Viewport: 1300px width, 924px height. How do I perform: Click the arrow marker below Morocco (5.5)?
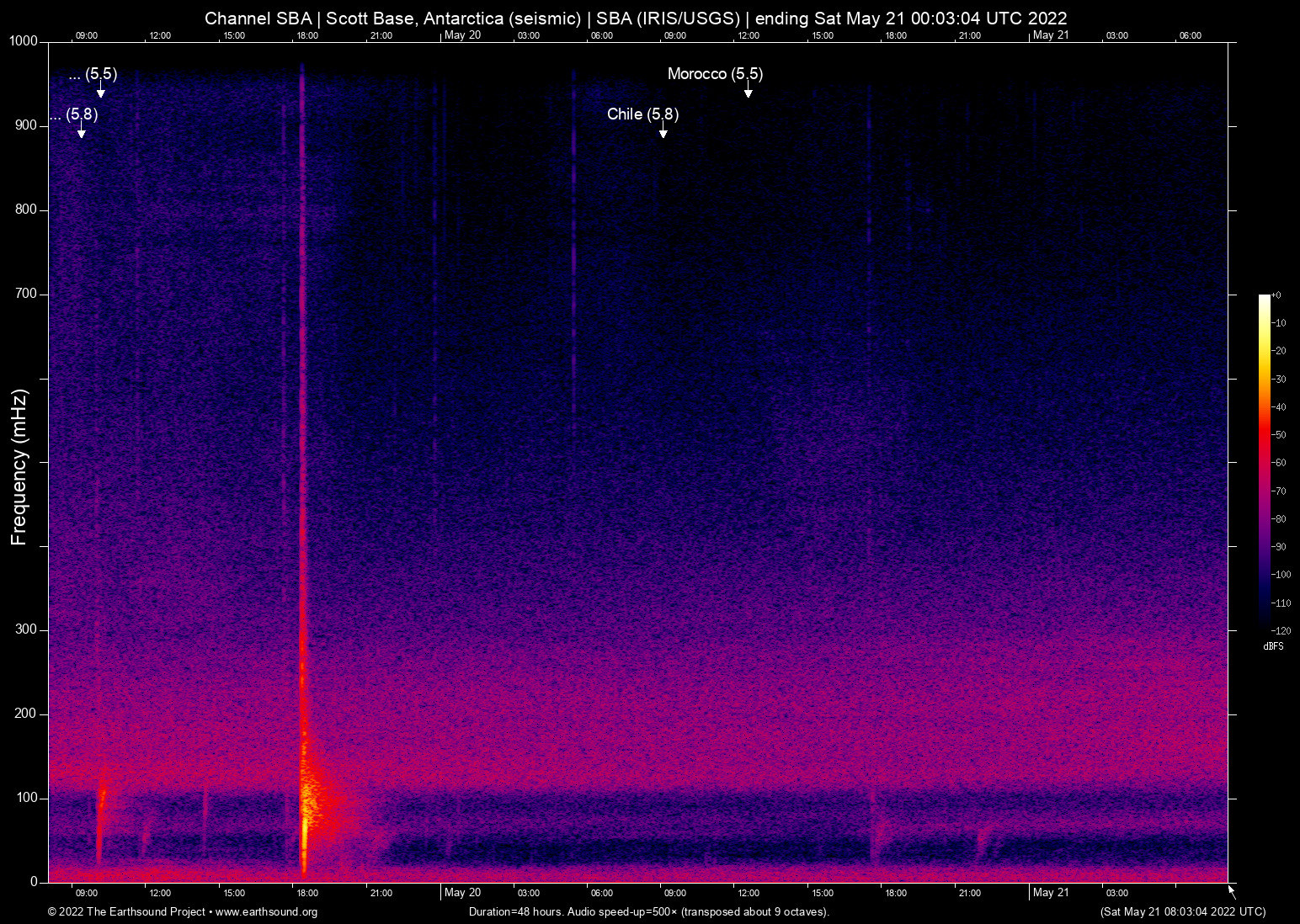coord(748,91)
